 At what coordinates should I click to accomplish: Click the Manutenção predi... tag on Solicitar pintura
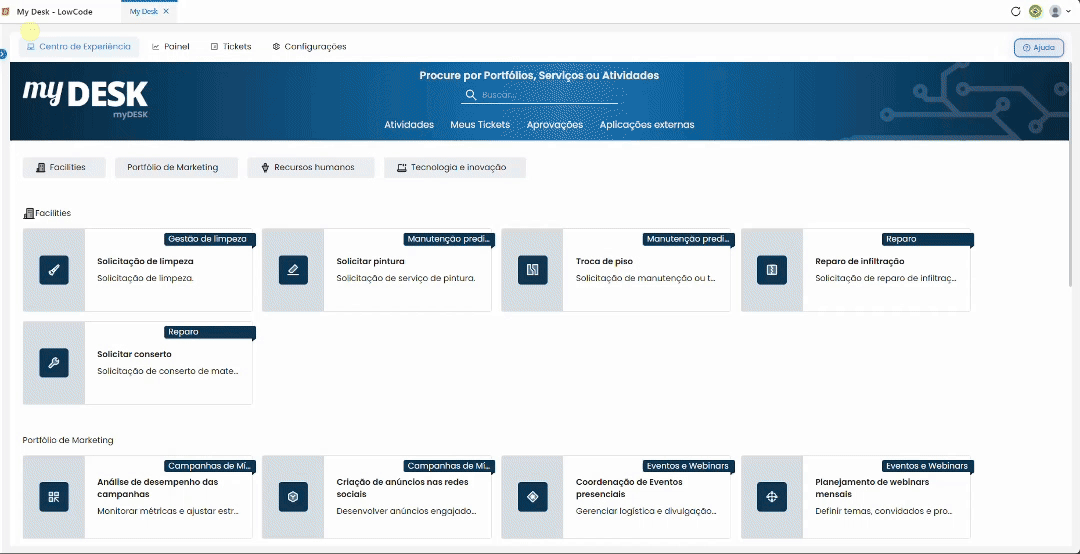pos(449,239)
